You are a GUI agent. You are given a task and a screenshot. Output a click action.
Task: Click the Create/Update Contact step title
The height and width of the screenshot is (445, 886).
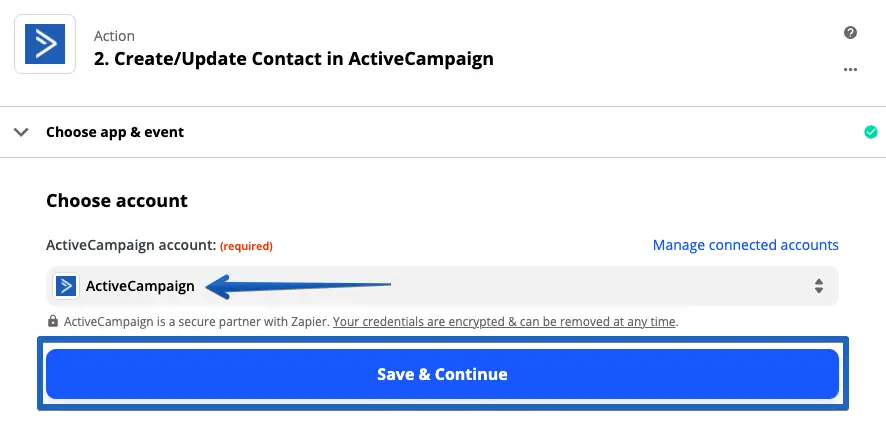(294, 59)
